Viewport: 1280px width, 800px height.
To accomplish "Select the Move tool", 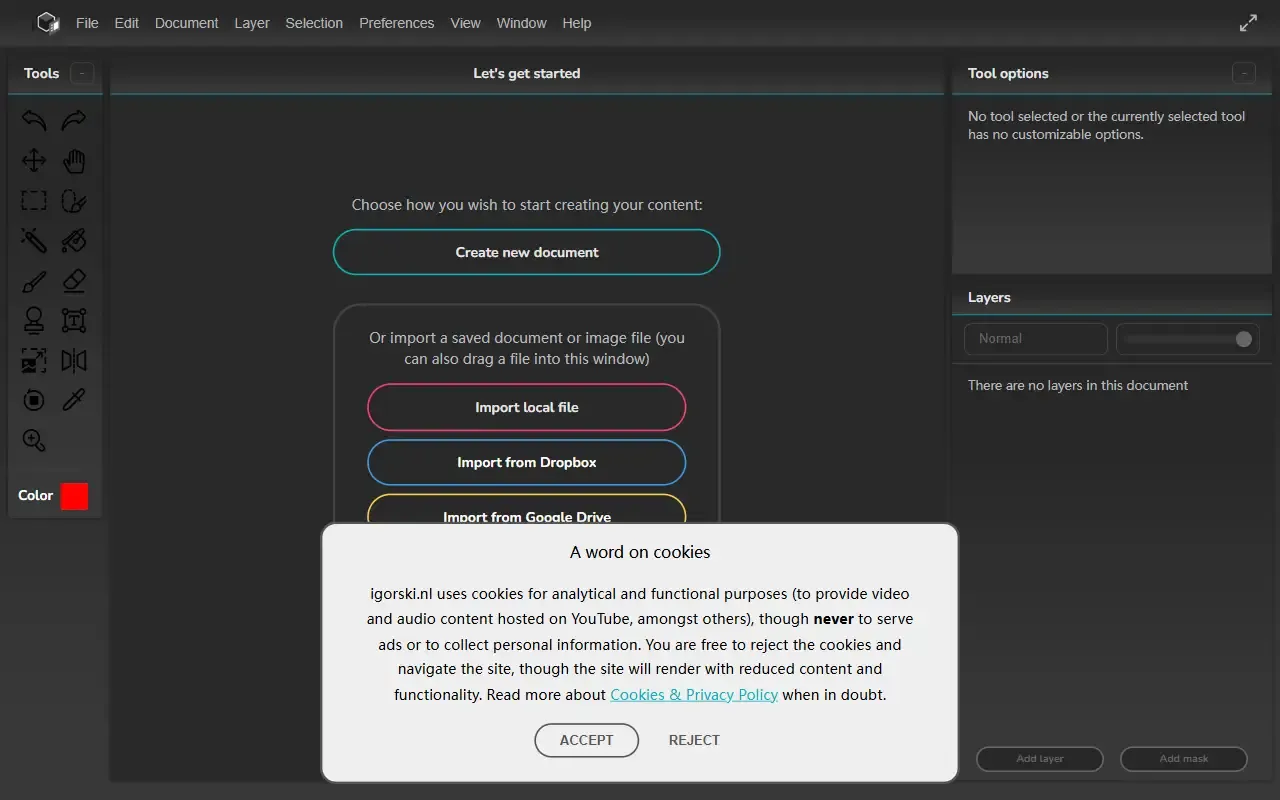I will [x=34, y=161].
